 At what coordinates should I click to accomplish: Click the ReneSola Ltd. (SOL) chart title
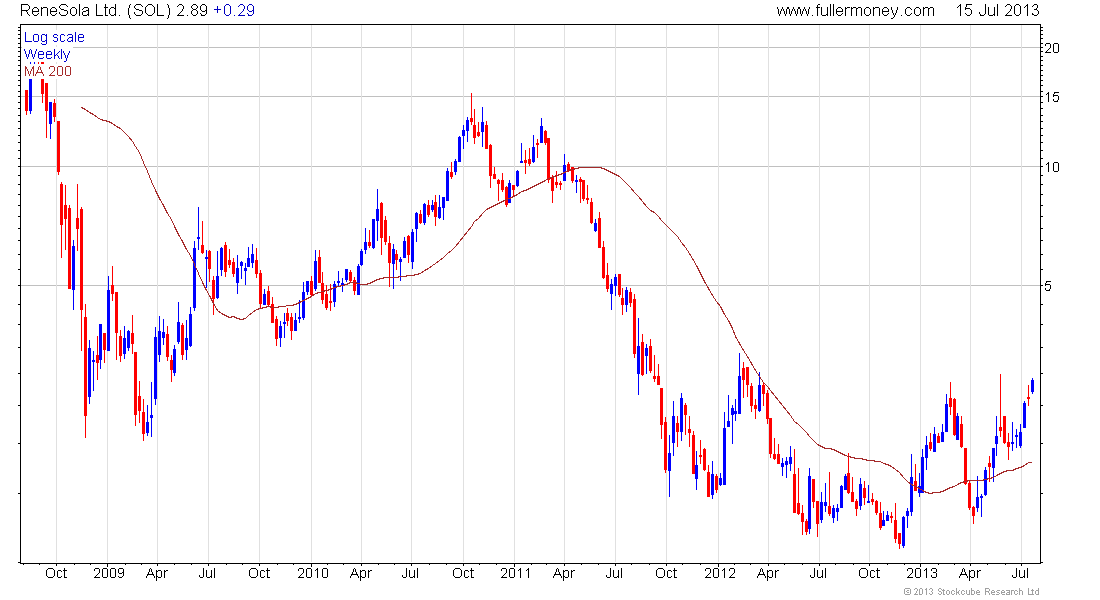click(x=95, y=11)
